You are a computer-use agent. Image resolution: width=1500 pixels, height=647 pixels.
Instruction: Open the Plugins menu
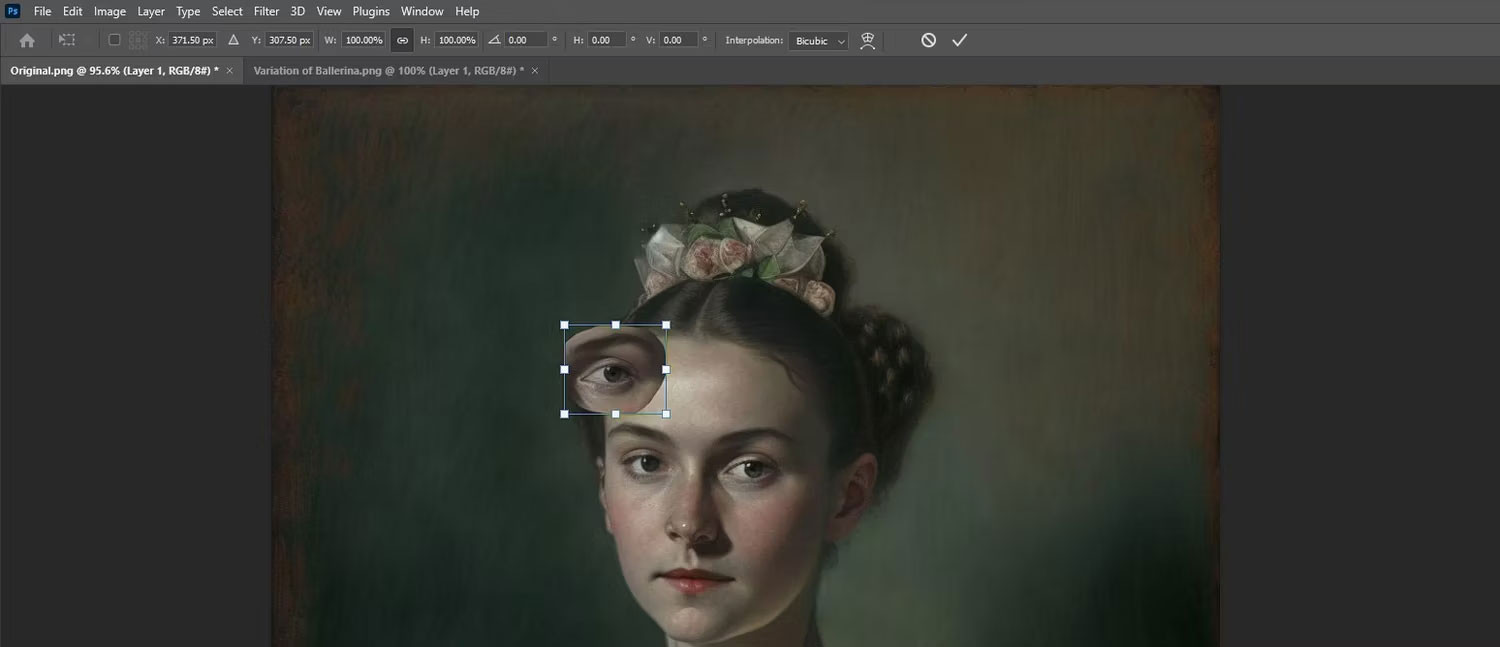(370, 11)
